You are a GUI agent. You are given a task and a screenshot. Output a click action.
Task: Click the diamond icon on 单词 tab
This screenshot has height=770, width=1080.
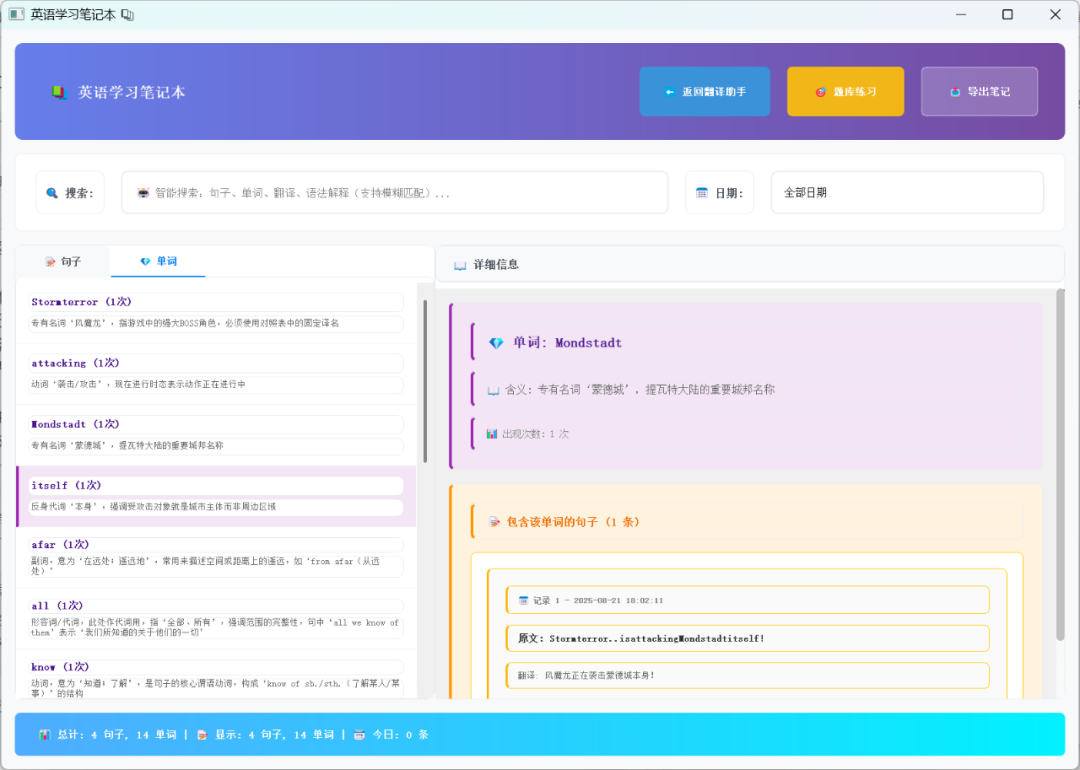click(145, 262)
